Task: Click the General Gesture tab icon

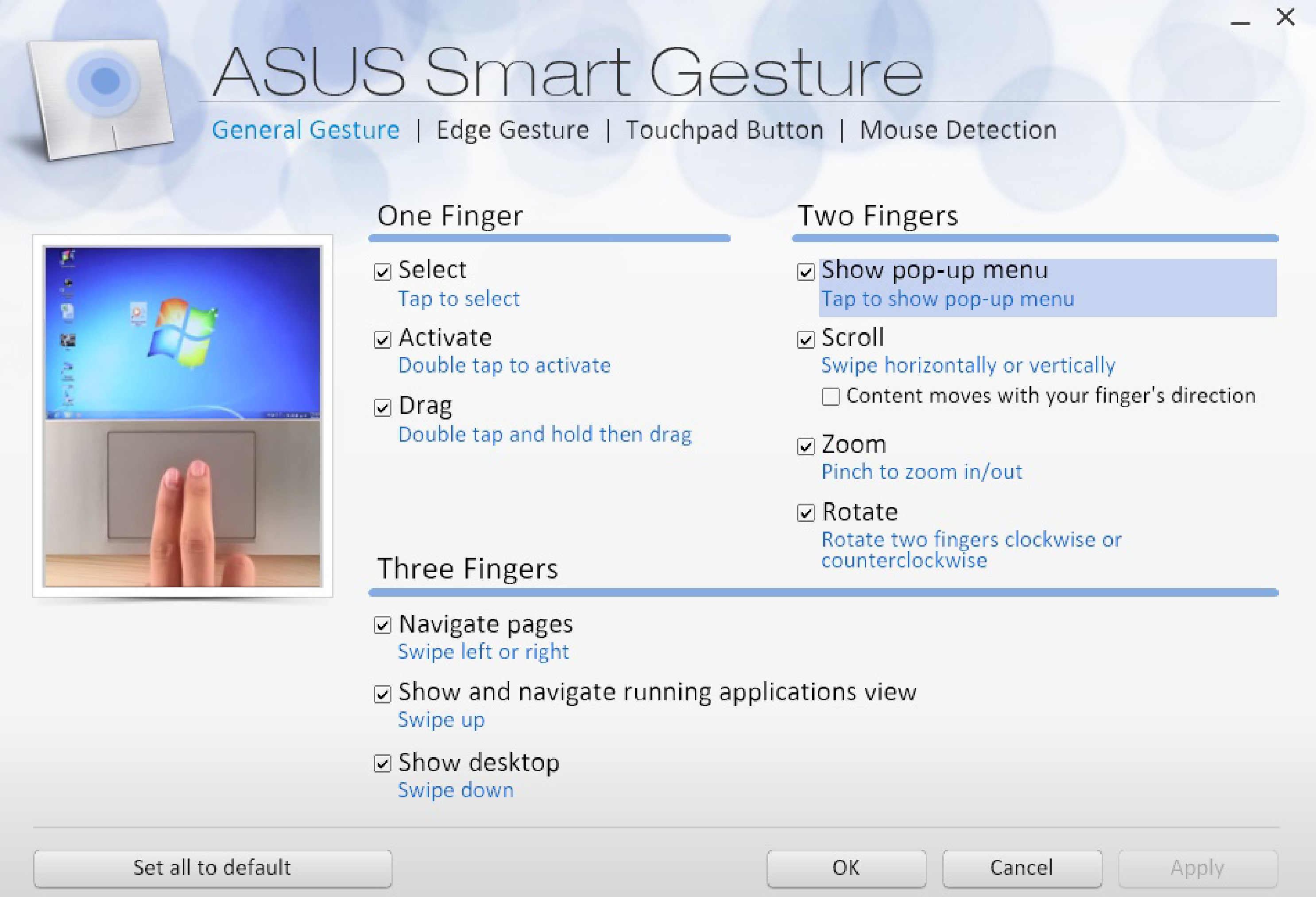Action: tap(305, 128)
